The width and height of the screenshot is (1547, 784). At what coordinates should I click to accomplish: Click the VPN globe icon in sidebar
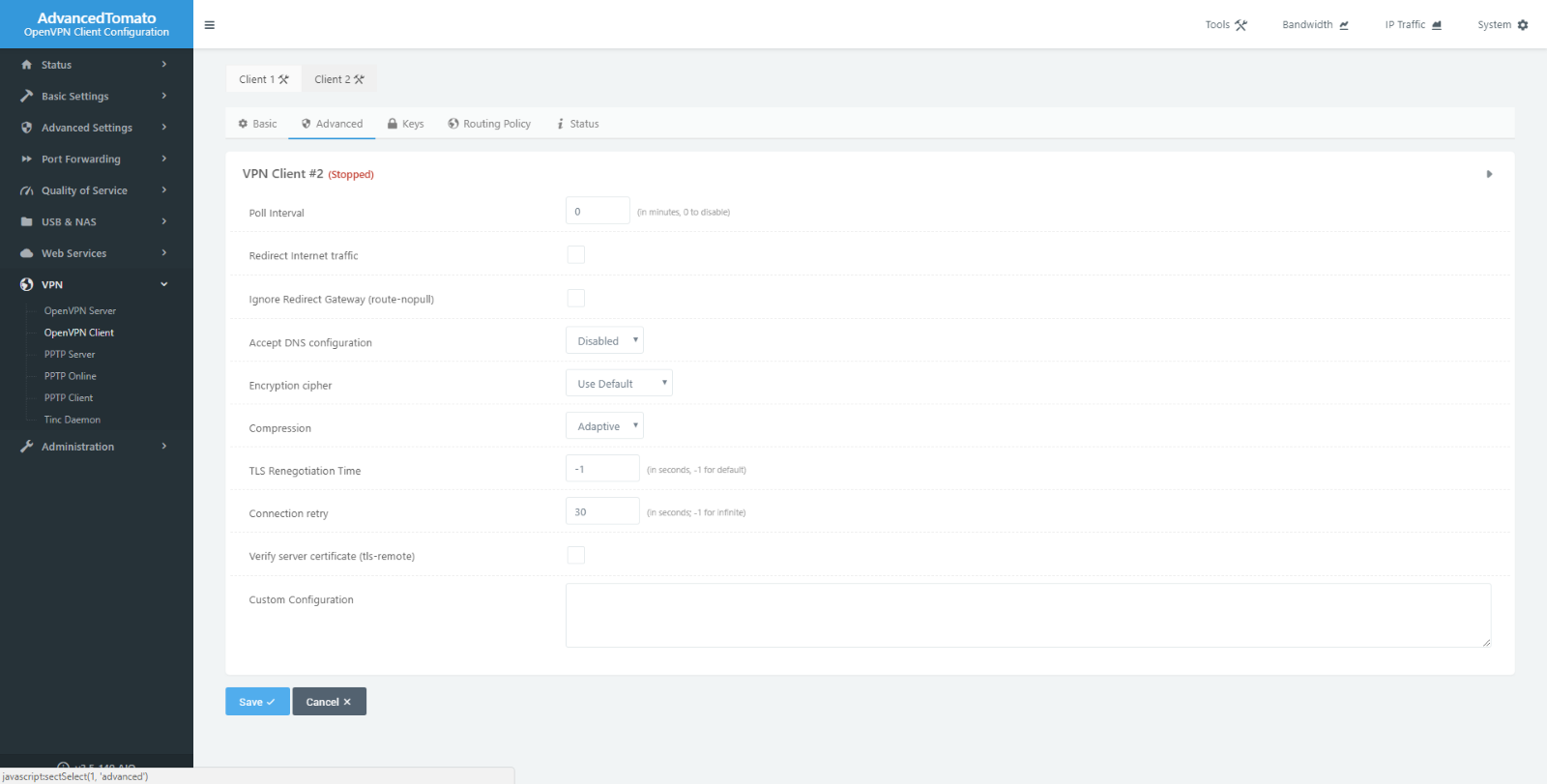[27, 284]
